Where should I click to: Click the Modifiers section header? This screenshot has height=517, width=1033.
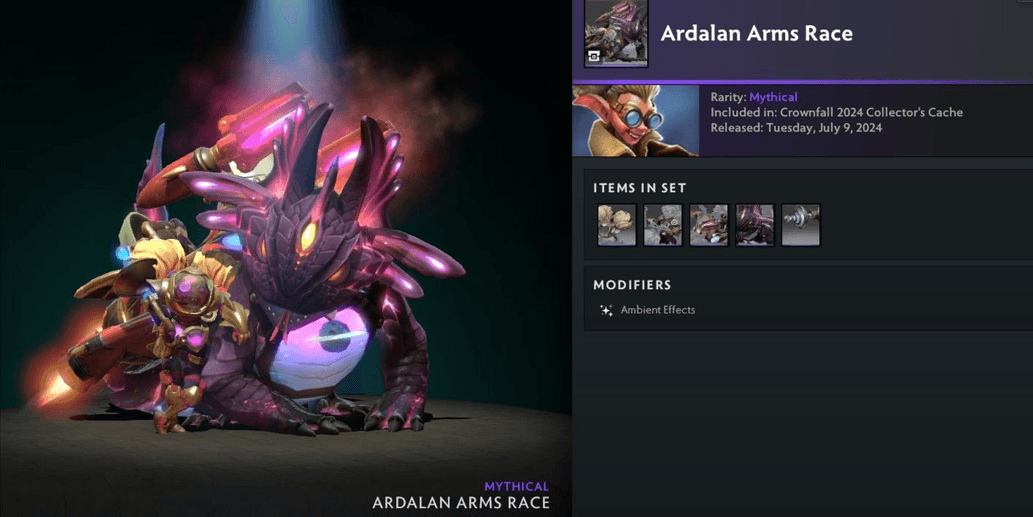(632, 285)
